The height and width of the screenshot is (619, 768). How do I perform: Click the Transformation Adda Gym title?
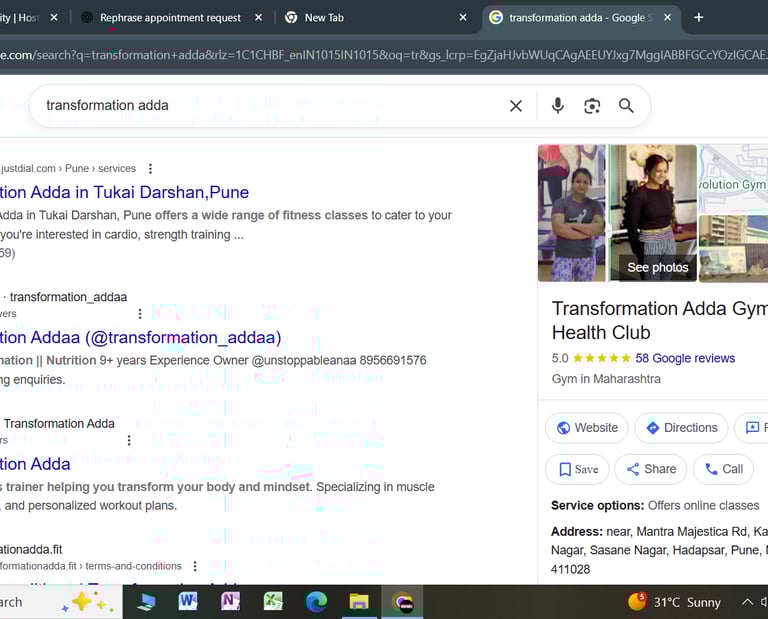(660, 320)
